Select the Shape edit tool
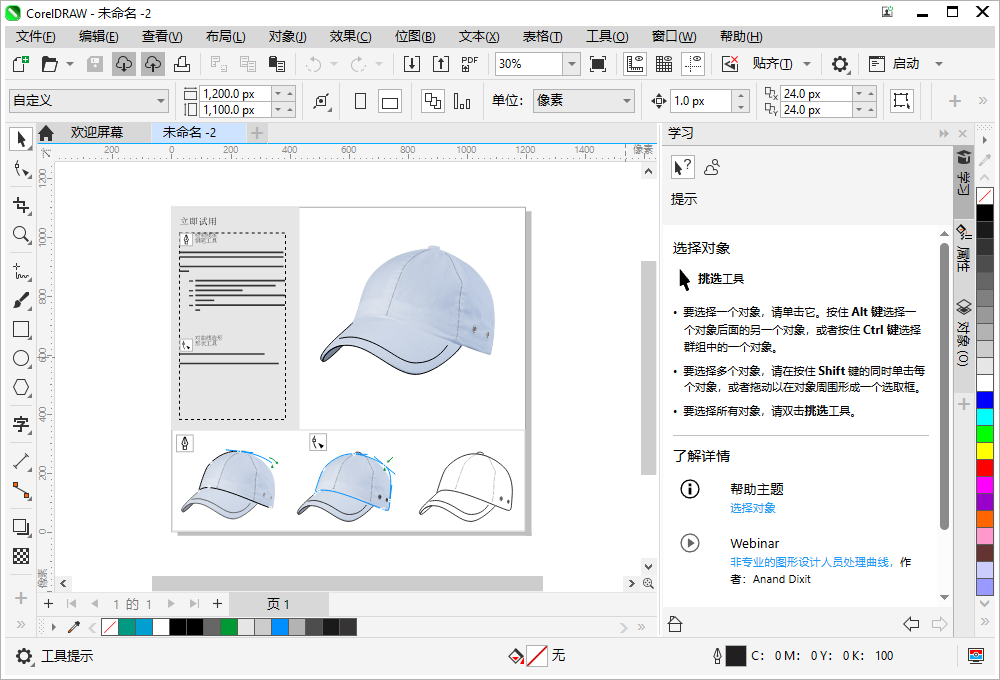1000x680 pixels. pyautogui.click(x=21, y=169)
